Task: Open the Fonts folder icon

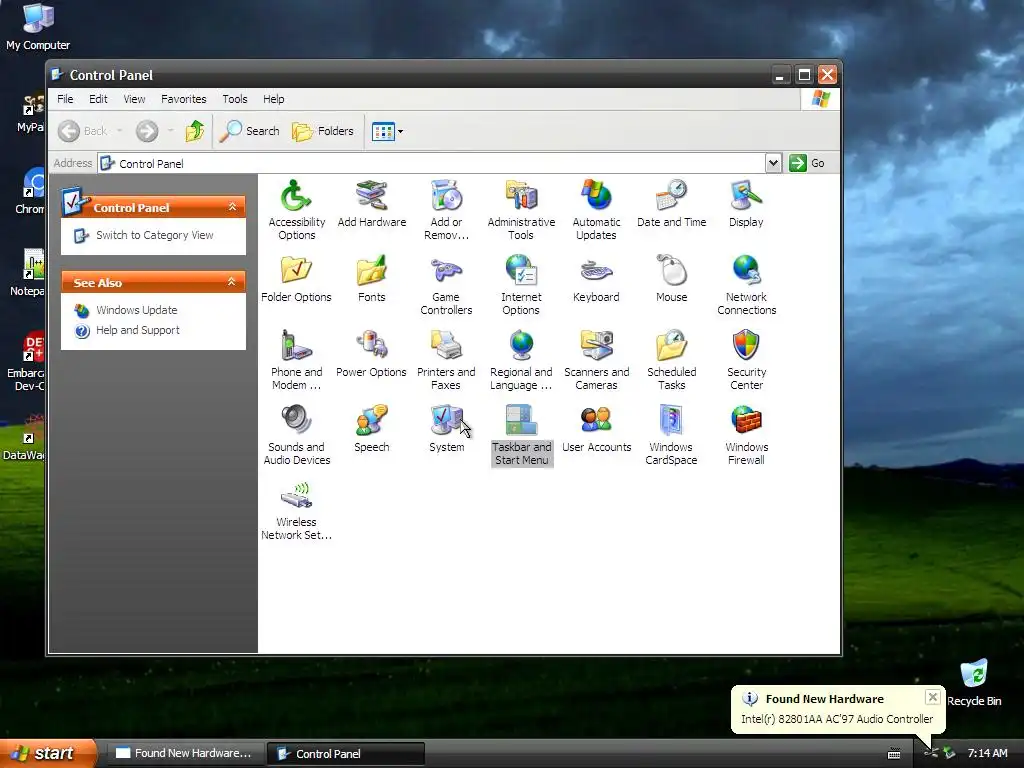Action: (372, 278)
